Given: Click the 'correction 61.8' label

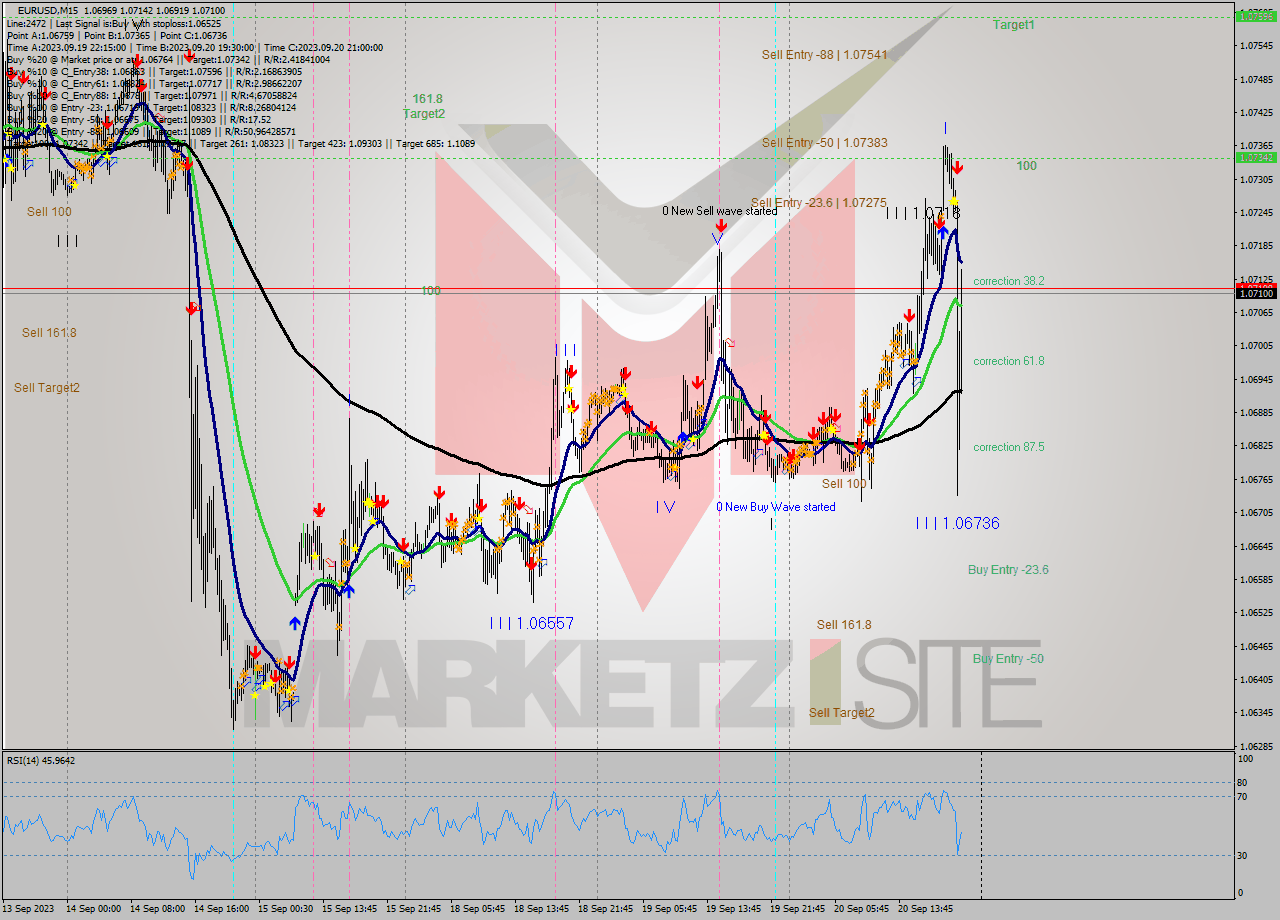Looking at the screenshot, I should tap(1009, 361).
